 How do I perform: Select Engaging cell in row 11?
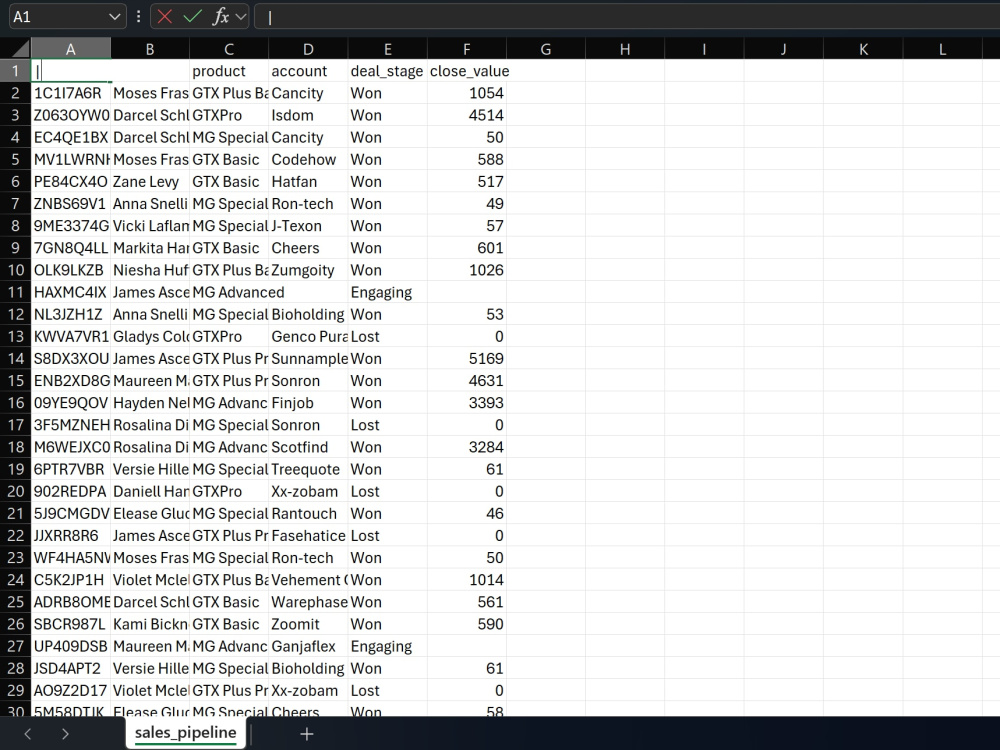pos(387,292)
